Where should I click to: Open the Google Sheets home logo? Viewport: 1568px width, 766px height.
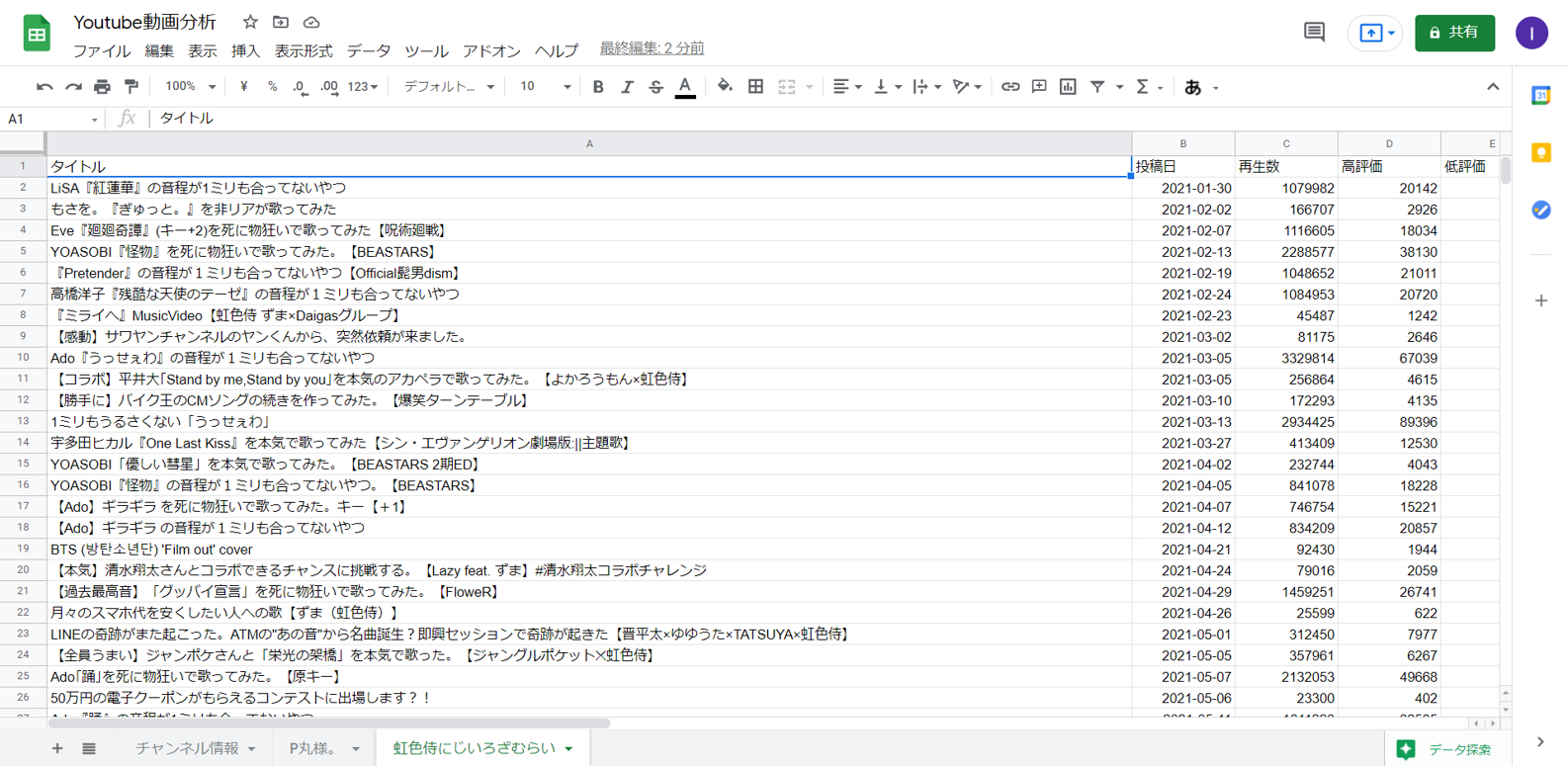37,34
